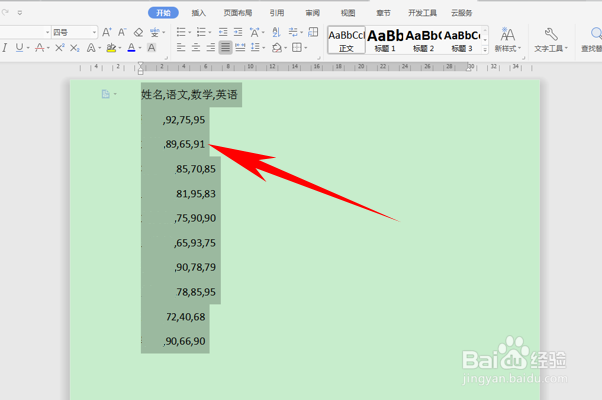602x400 pixels.
Task: Toggle subscript X₂
Action: [x=75, y=48]
